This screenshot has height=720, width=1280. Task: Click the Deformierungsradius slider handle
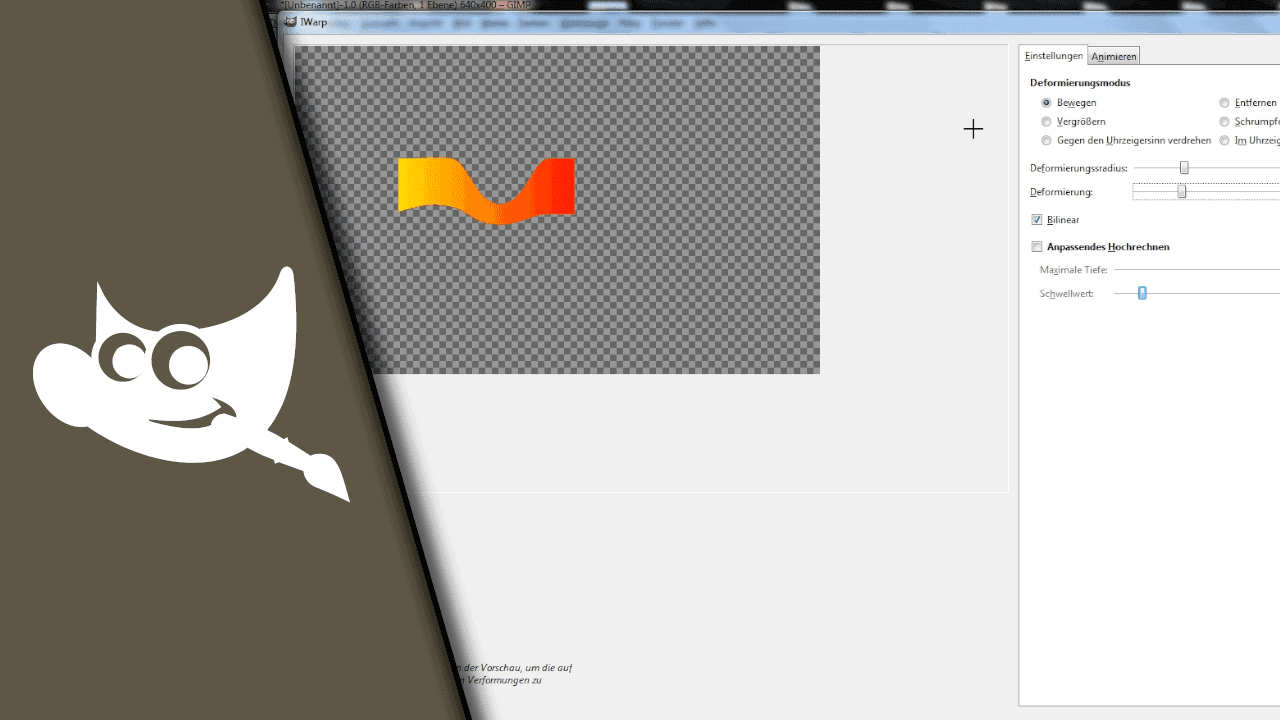(x=1184, y=168)
